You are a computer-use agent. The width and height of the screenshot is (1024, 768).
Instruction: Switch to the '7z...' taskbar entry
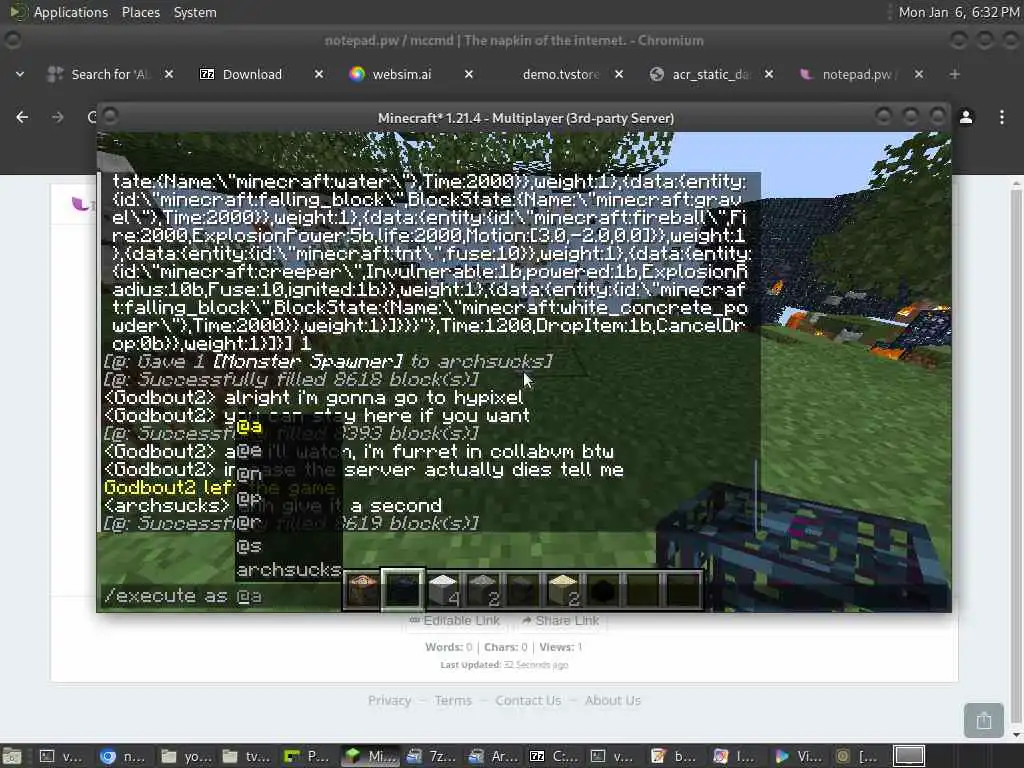pyautogui.click(x=431, y=756)
